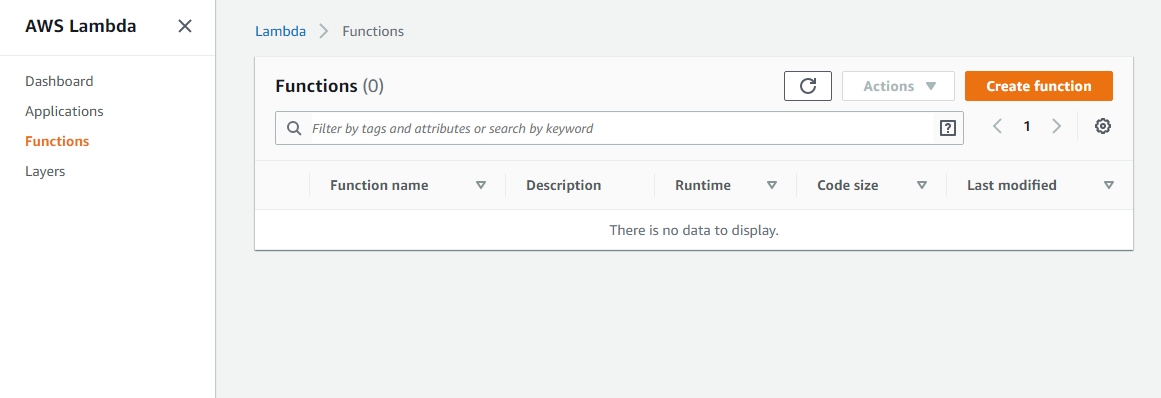Refresh the functions list

tap(808, 86)
